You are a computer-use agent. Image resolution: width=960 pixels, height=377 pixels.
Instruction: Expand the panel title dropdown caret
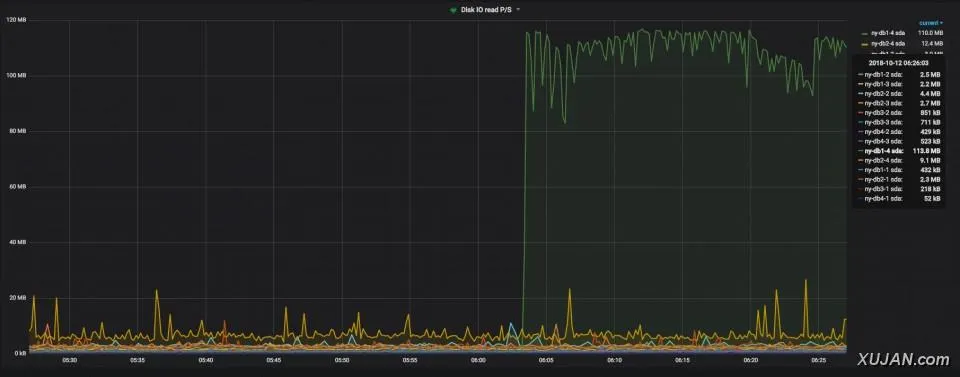pyautogui.click(x=518, y=10)
